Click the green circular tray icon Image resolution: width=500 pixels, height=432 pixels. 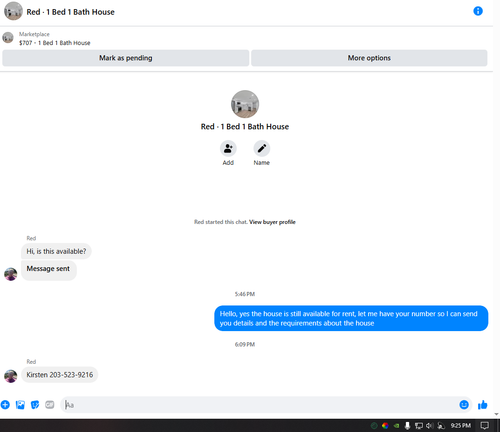[x=374, y=426]
